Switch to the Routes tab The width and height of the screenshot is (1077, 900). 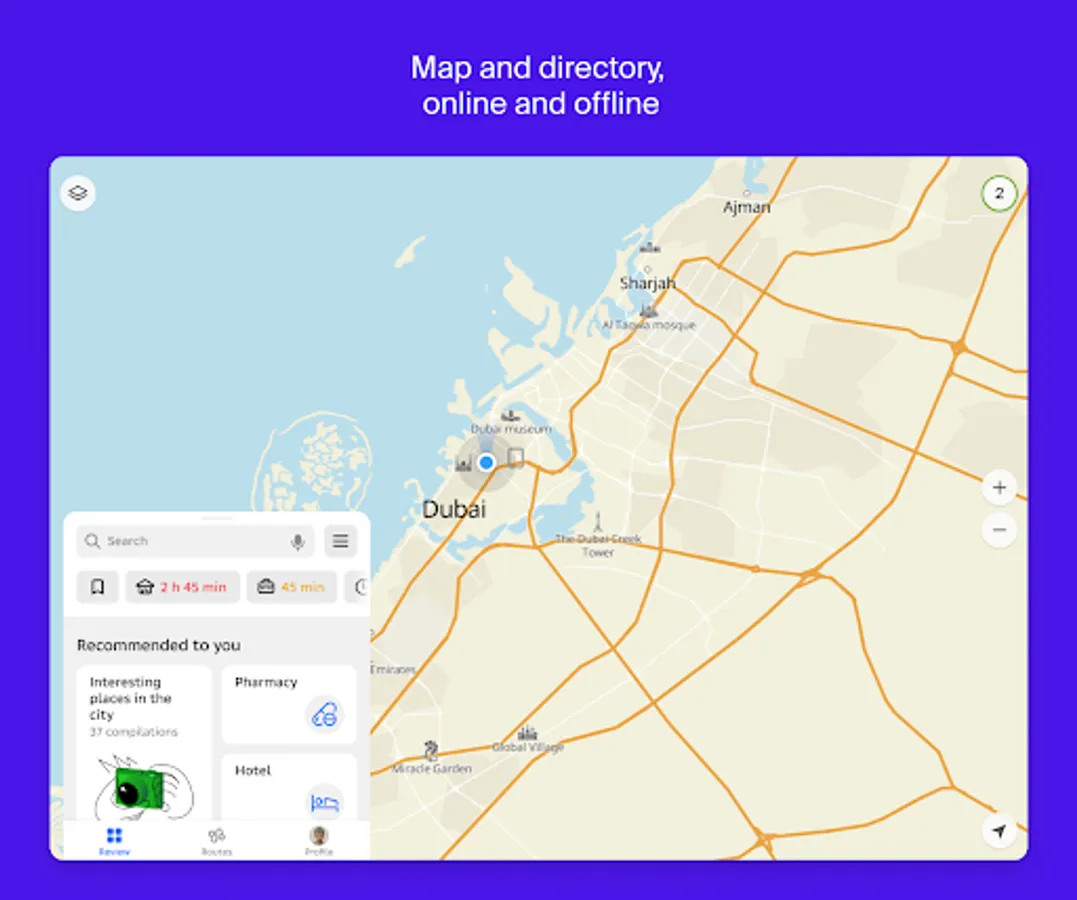coord(216,841)
